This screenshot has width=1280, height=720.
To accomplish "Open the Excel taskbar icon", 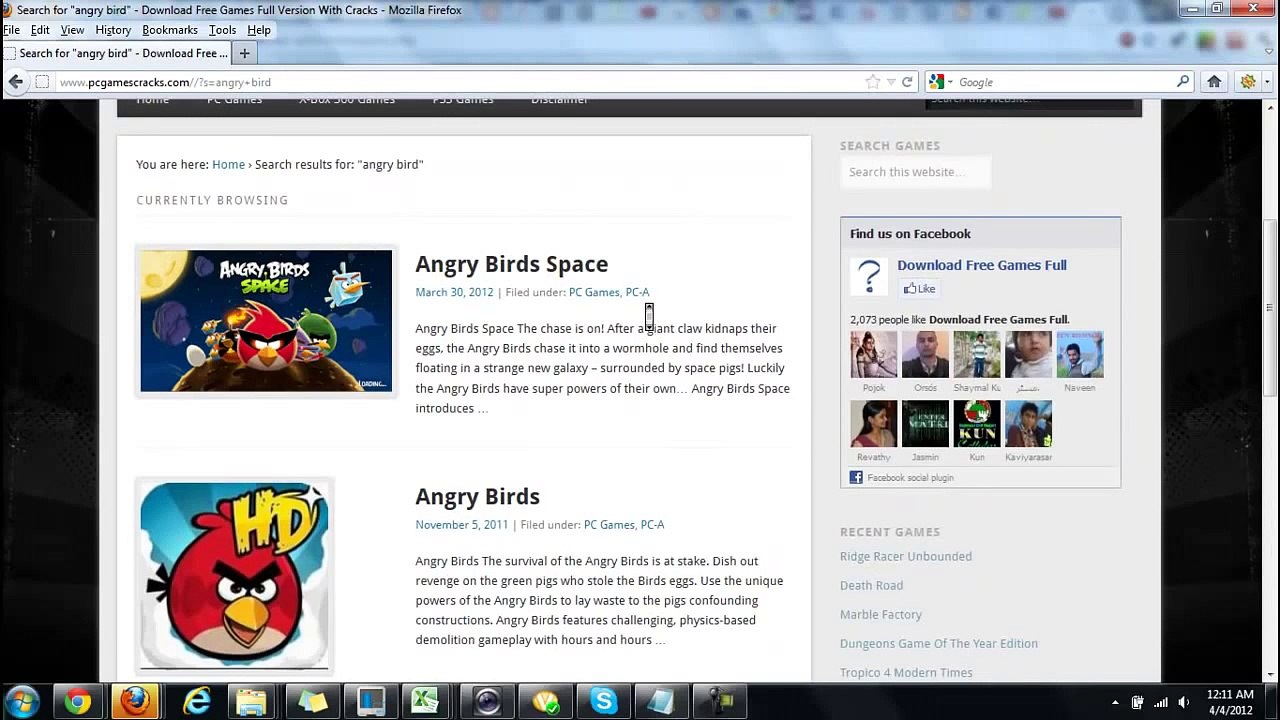I will 425,702.
